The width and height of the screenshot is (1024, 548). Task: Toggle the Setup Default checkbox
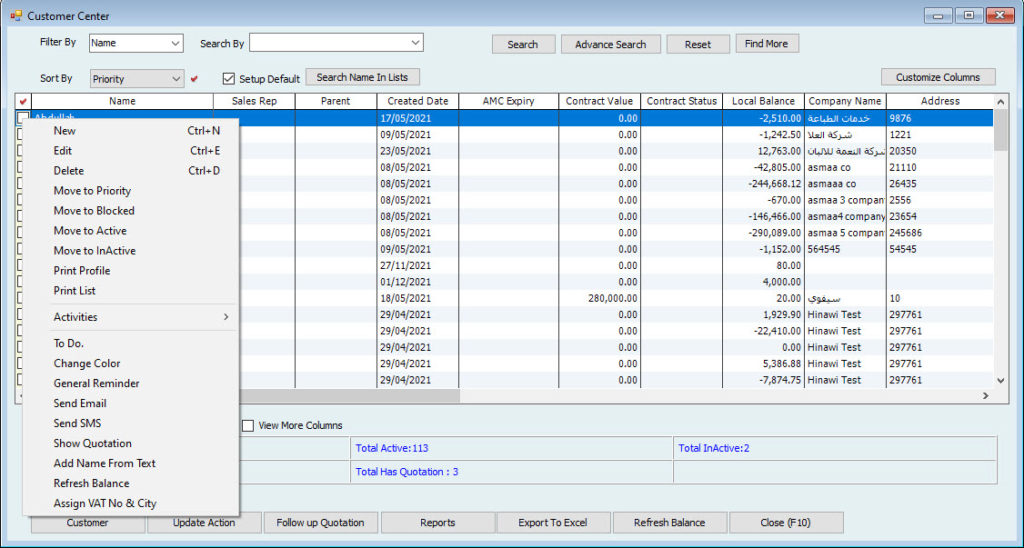tap(228, 79)
